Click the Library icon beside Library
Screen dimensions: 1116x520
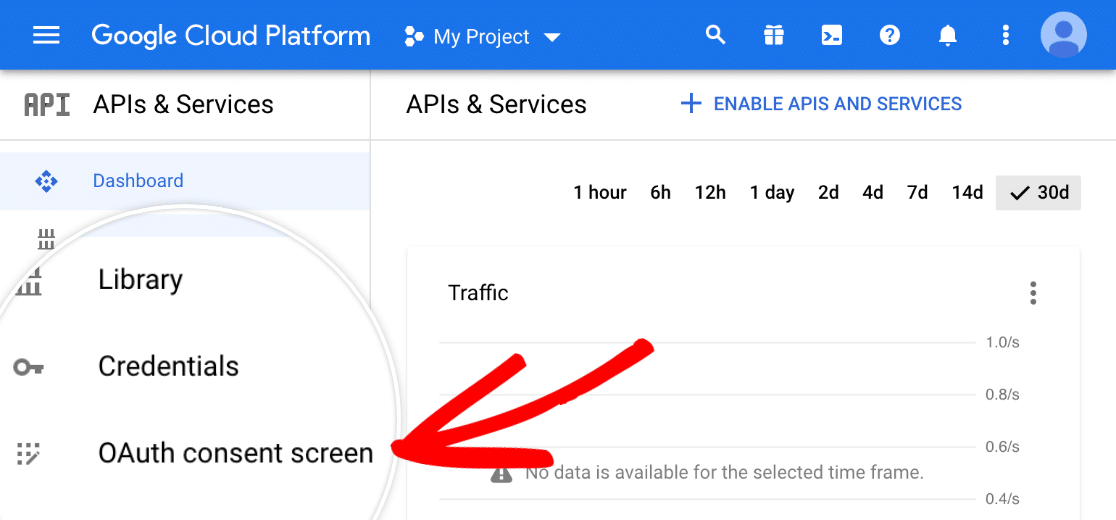[x=29, y=280]
